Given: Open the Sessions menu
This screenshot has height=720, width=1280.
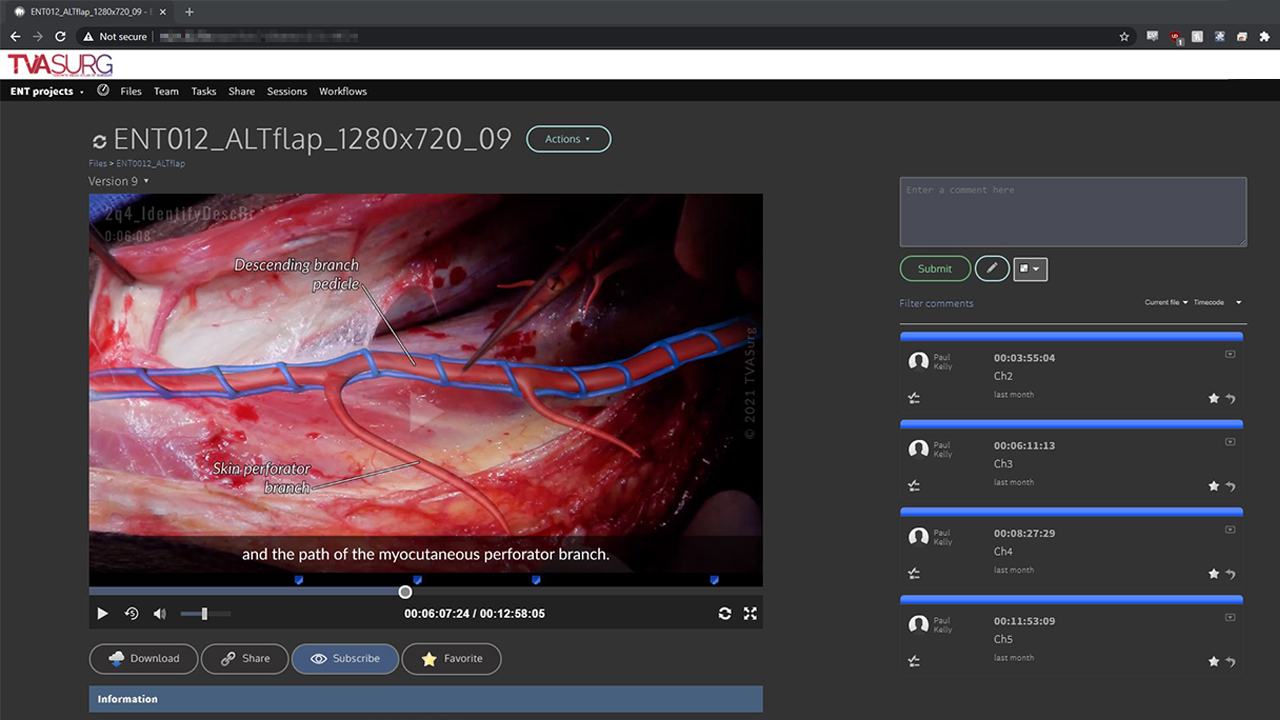Looking at the screenshot, I should point(287,91).
